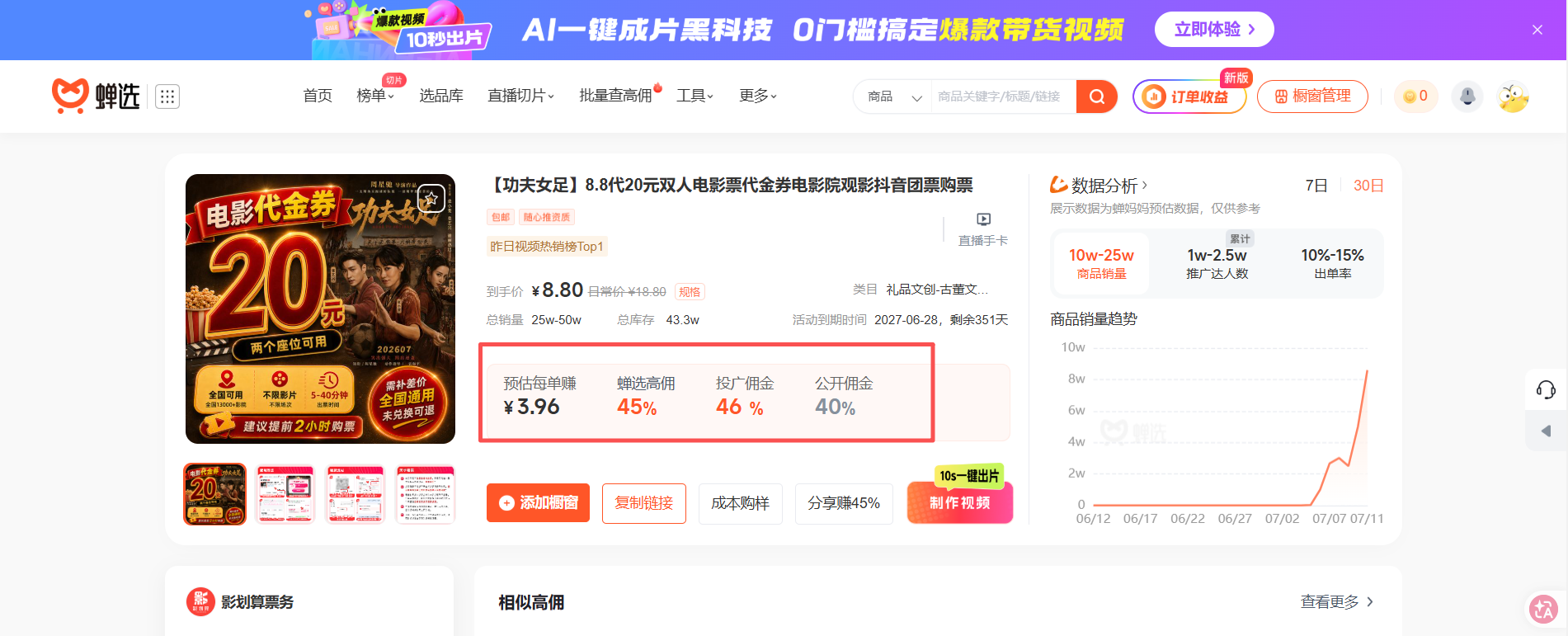Screen dimensions: 1568x636
Task: Click the 订单收益 button
Action: (1189, 97)
